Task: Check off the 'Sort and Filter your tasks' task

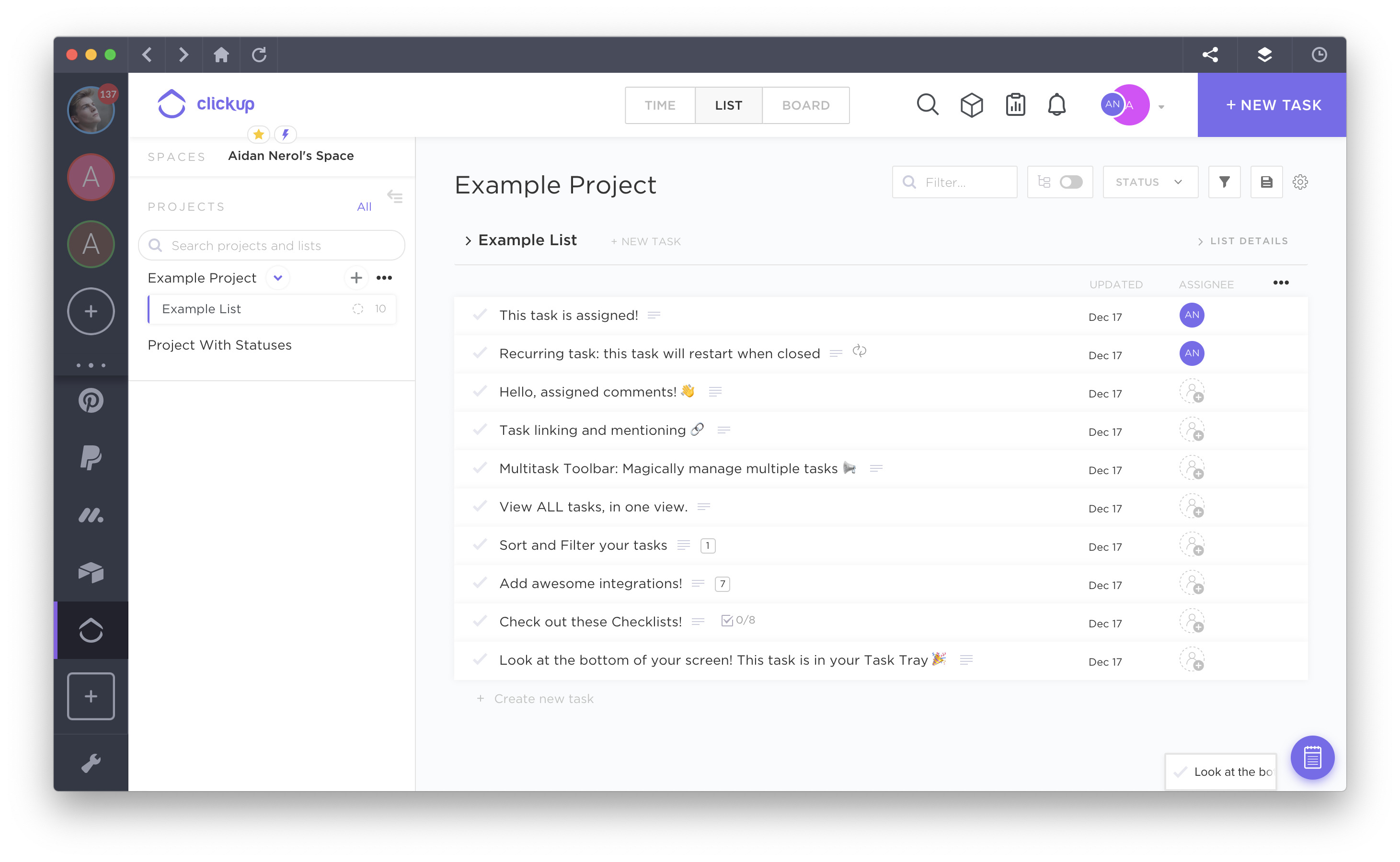Action: [479, 544]
